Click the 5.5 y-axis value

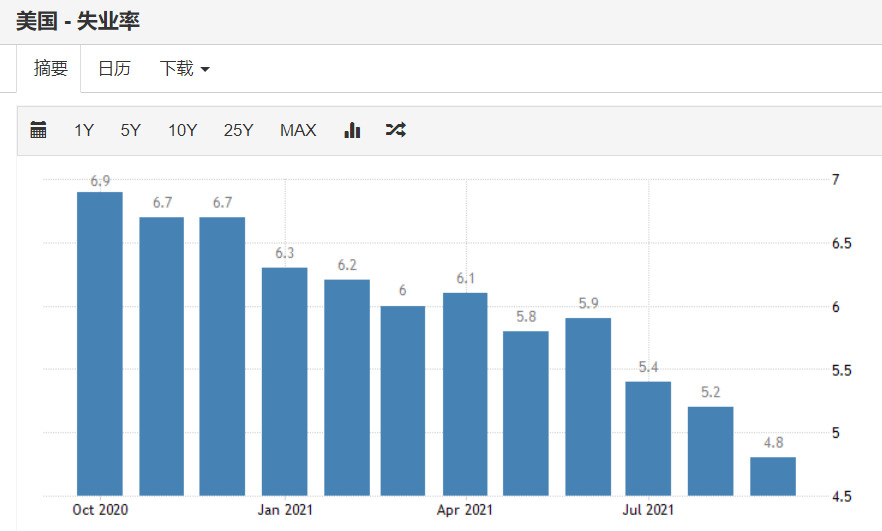(842, 371)
